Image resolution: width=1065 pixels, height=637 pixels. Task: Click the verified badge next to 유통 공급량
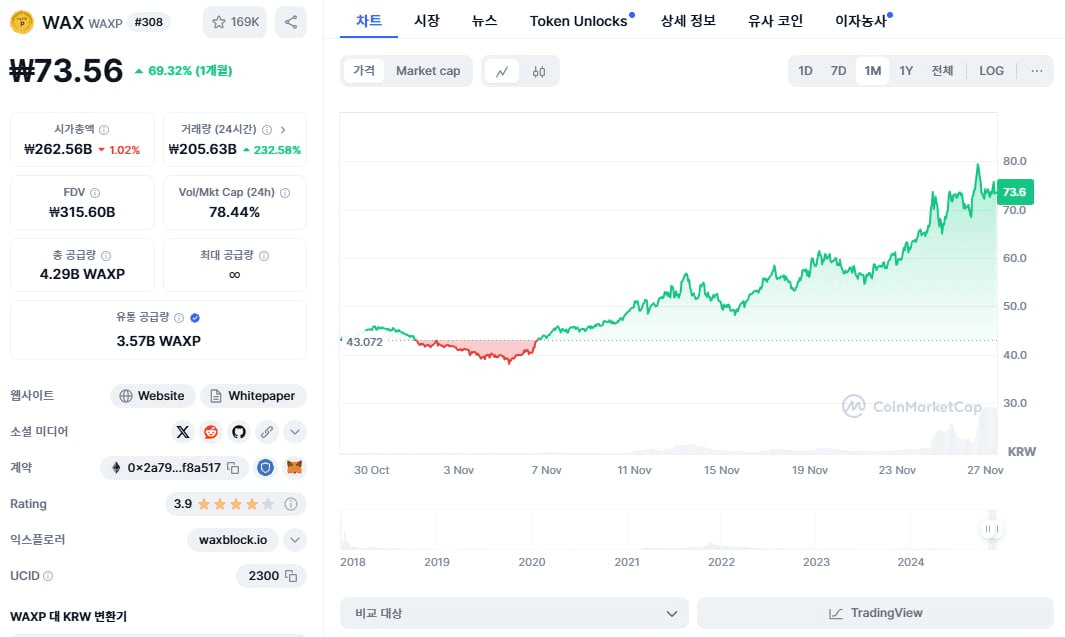pos(195,318)
